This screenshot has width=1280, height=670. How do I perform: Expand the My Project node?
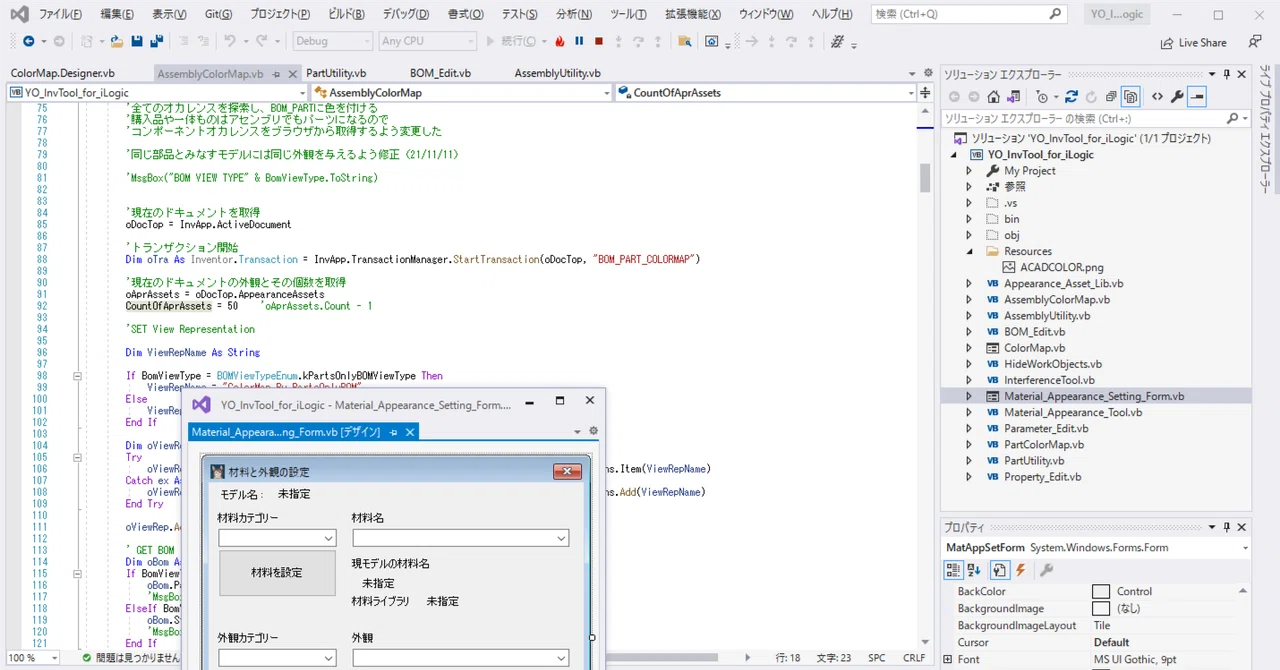pyautogui.click(x=968, y=171)
